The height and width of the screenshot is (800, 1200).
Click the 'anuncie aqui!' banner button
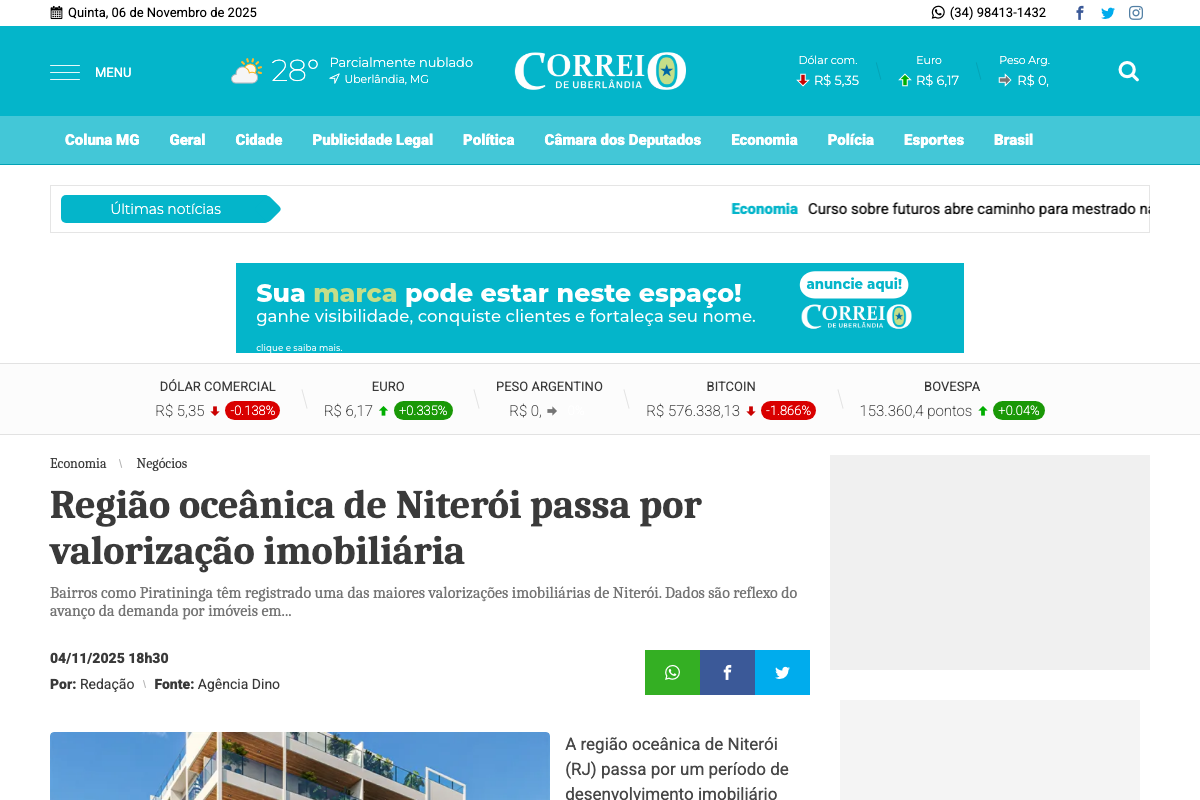tap(854, 284)
